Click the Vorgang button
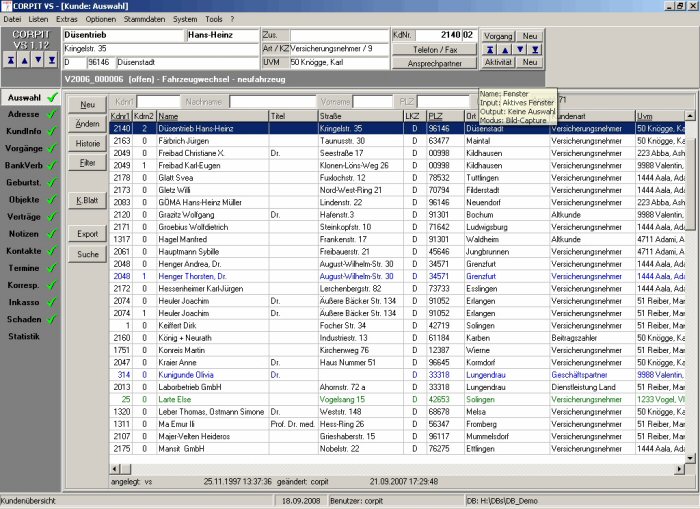 pyautogui.click(x=498, y=36)
